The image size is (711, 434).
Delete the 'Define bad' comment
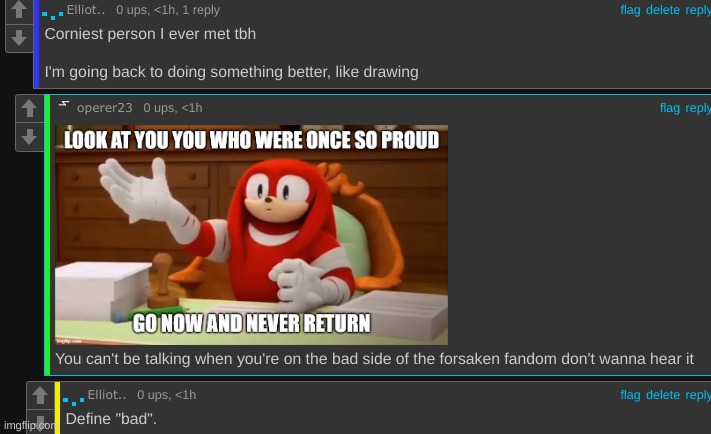662,395
